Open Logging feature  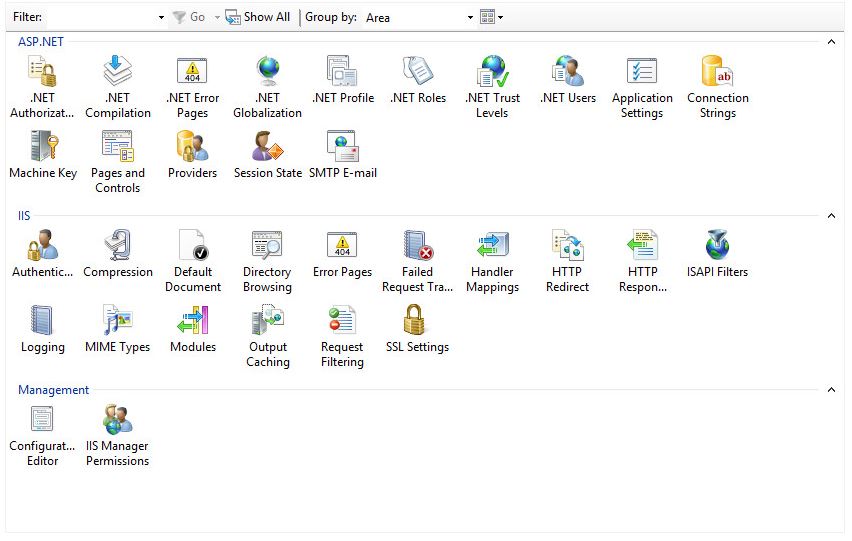(42, 329)
